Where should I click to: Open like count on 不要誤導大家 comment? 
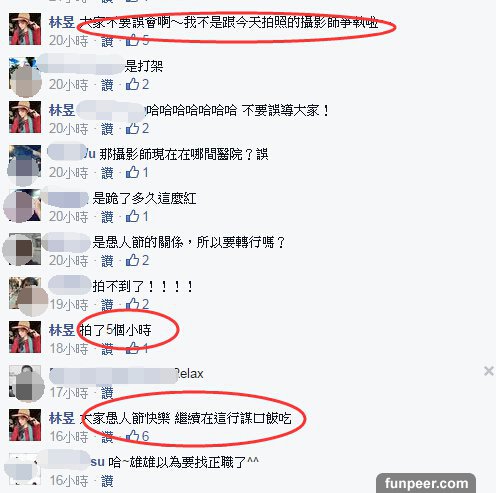[x=146, y=128]
